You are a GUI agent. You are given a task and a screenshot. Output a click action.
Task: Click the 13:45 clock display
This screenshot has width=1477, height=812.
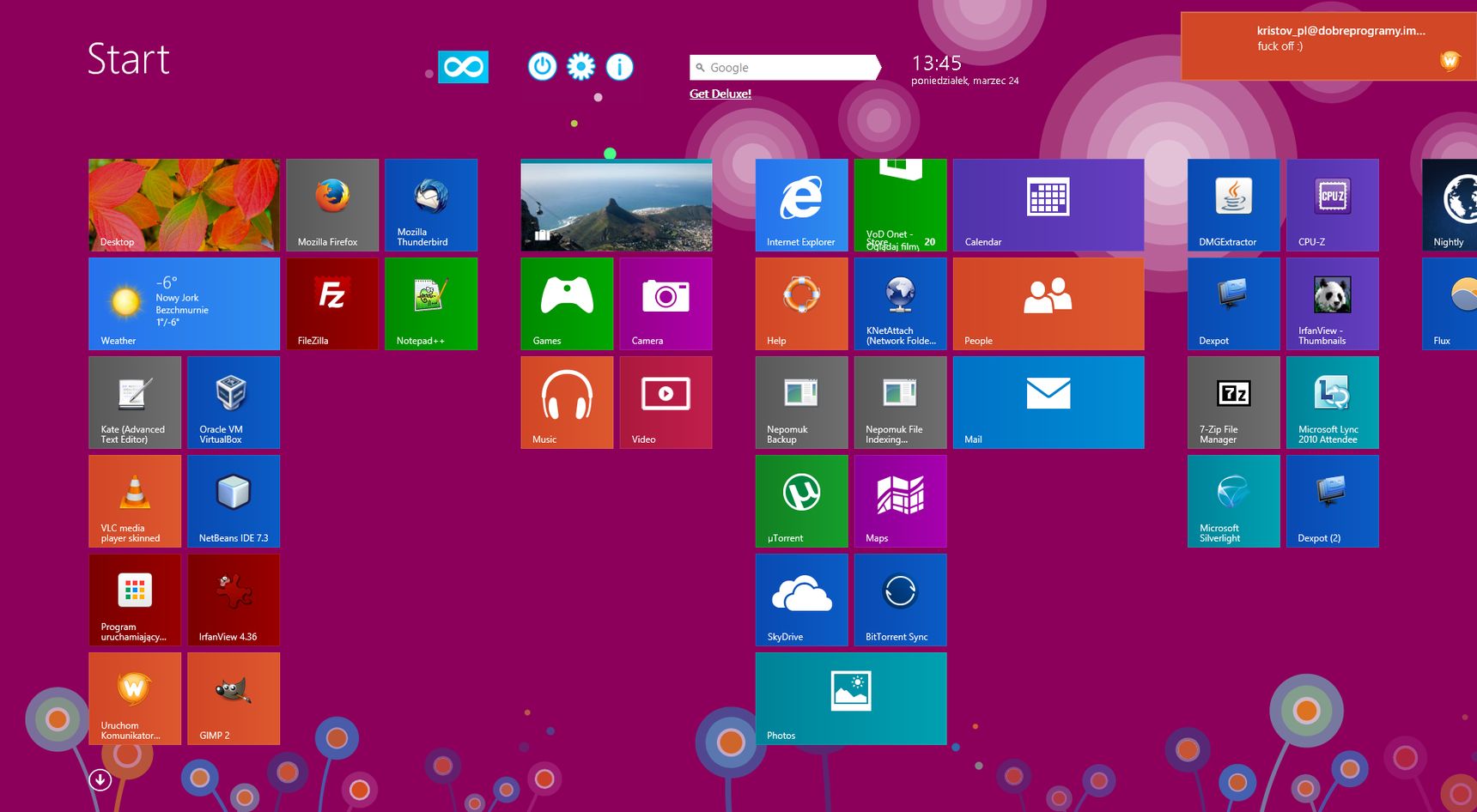tap(937, 63)
